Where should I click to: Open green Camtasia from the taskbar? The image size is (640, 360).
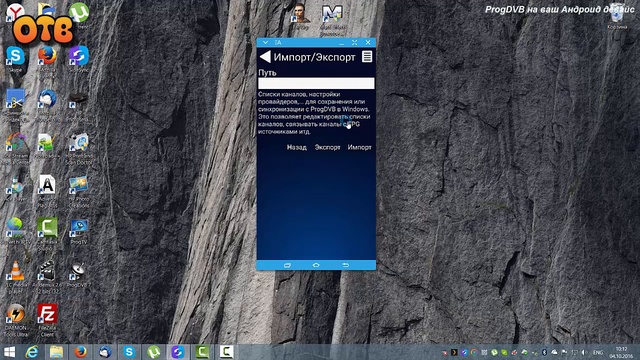(202, 352)
